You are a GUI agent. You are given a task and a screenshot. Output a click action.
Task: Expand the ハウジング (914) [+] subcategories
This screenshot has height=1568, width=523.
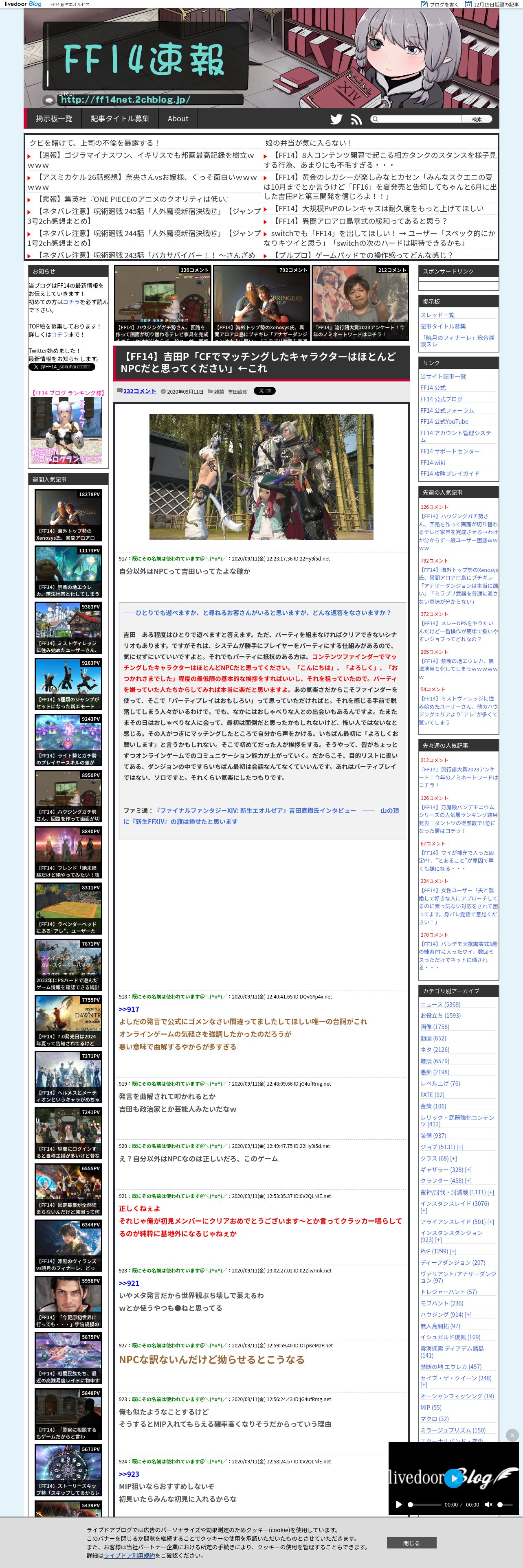(x=468, y=1315)
